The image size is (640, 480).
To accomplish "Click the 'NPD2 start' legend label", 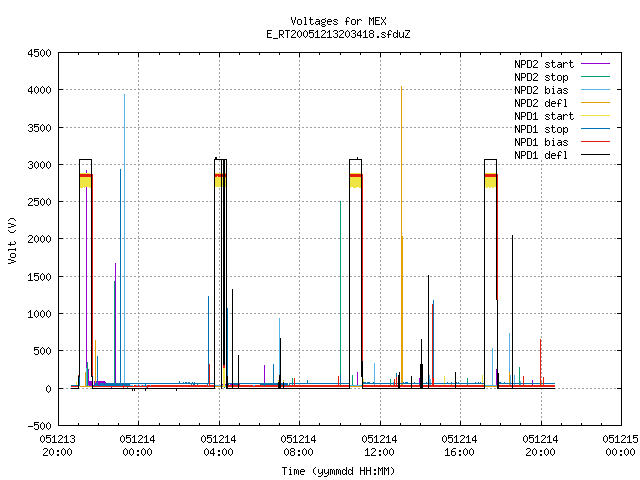I will pyautogui.click(x=544, y=64).
